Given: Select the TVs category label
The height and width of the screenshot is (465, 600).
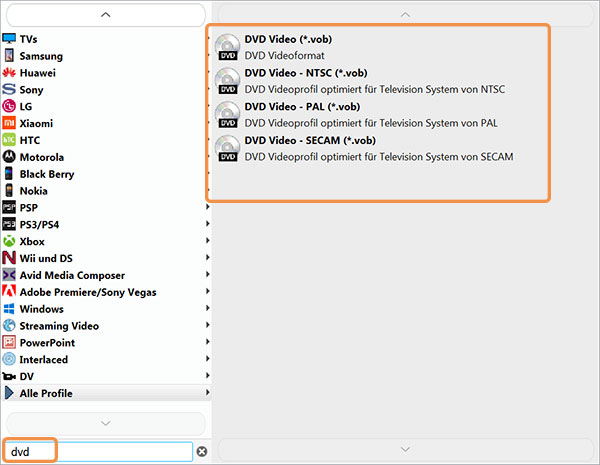Looking at the screenshot, I should (28, 39).
